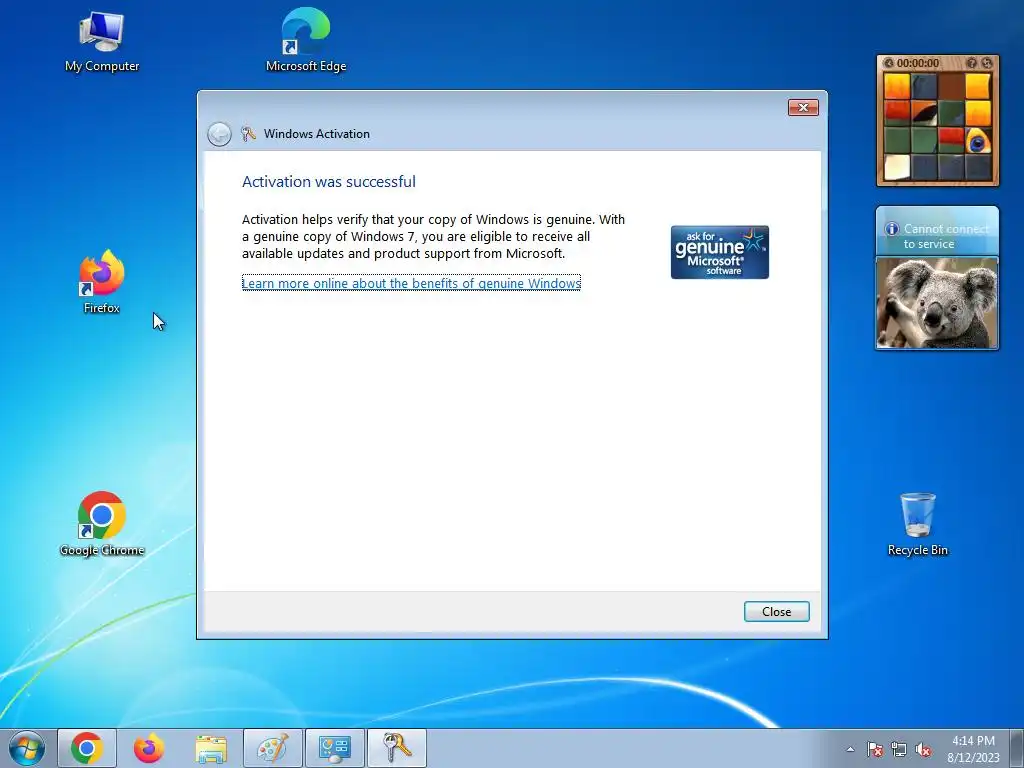1024x768 pixels.
Task: Open the Microsoft Edge desktop shortcut
Action: (306, 39)
